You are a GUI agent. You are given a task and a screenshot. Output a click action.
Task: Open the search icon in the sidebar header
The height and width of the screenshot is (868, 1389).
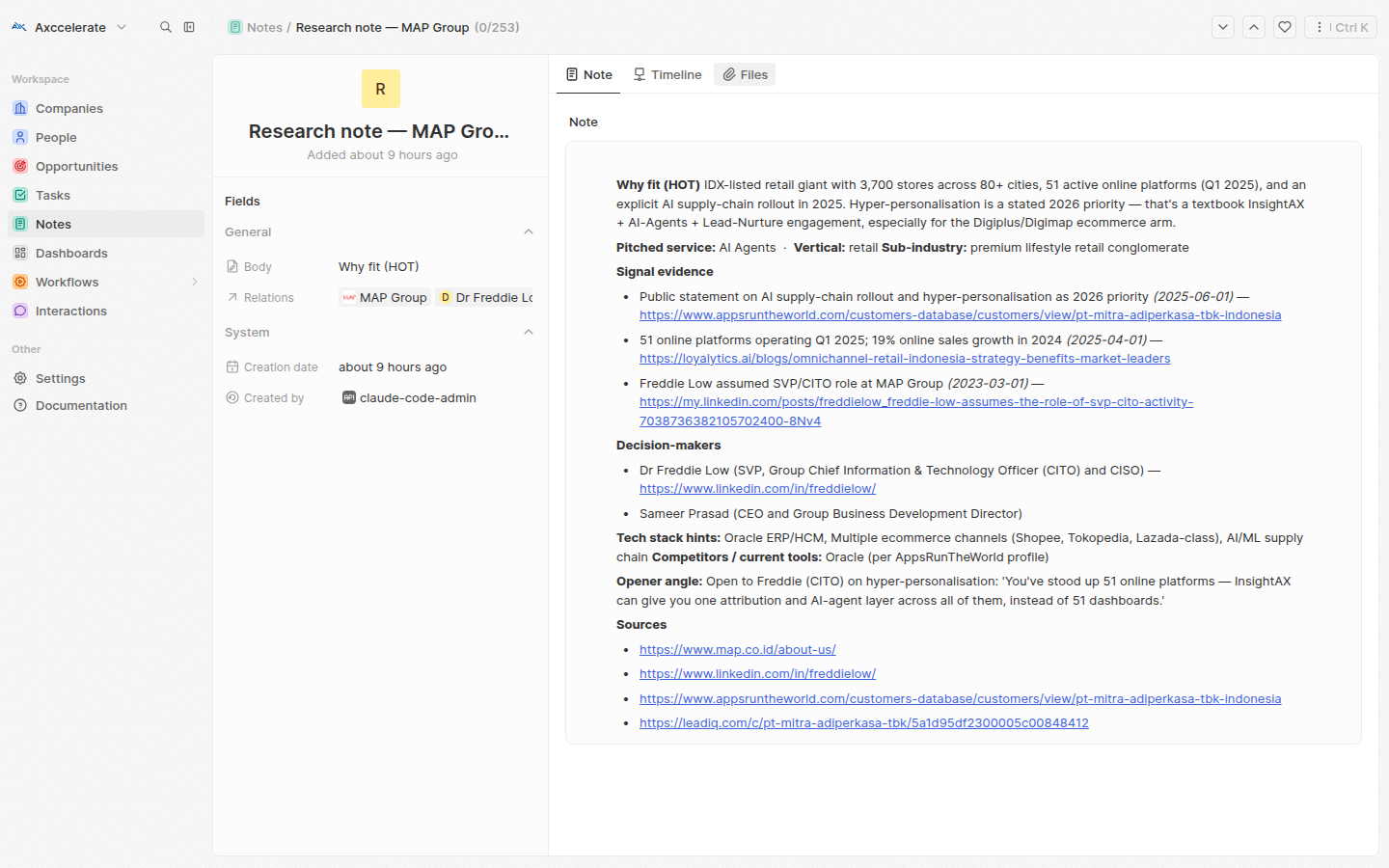tap(166, 27)
